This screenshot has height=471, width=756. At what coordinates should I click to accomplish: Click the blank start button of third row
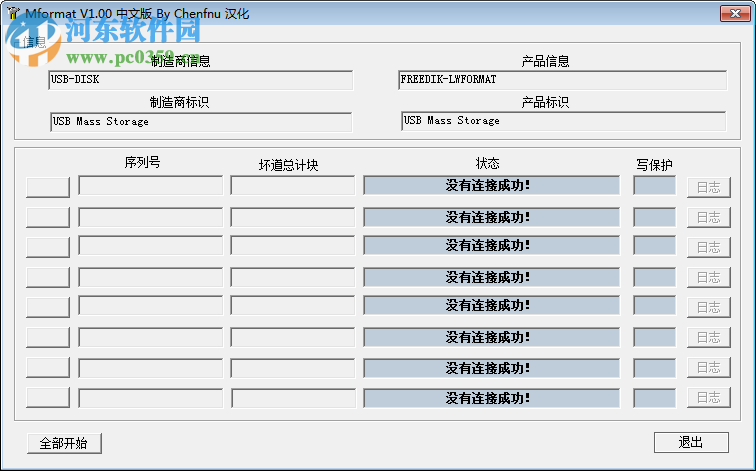pos(48,247)
